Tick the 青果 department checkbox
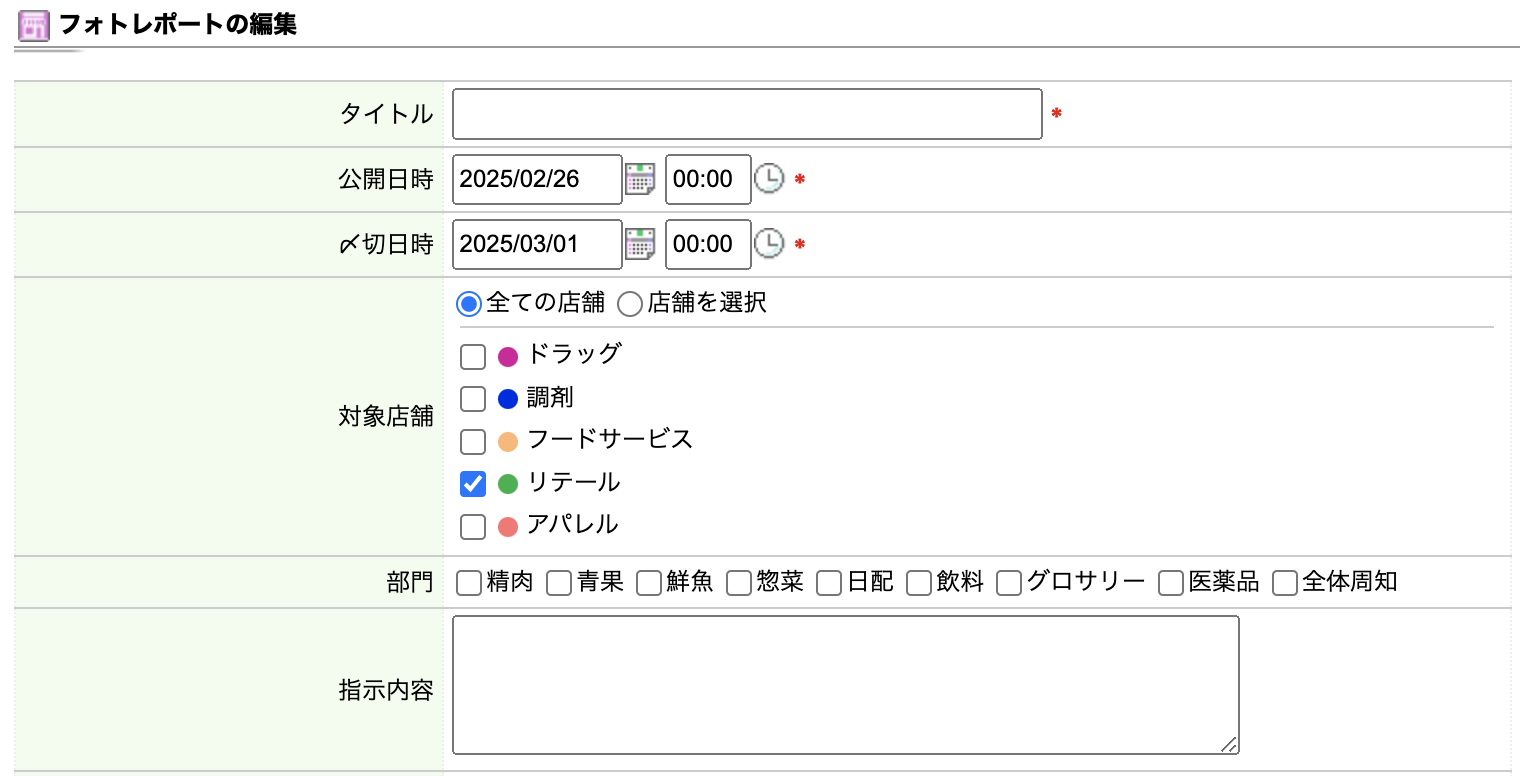The image size is (1520, 776). point(559,583)
